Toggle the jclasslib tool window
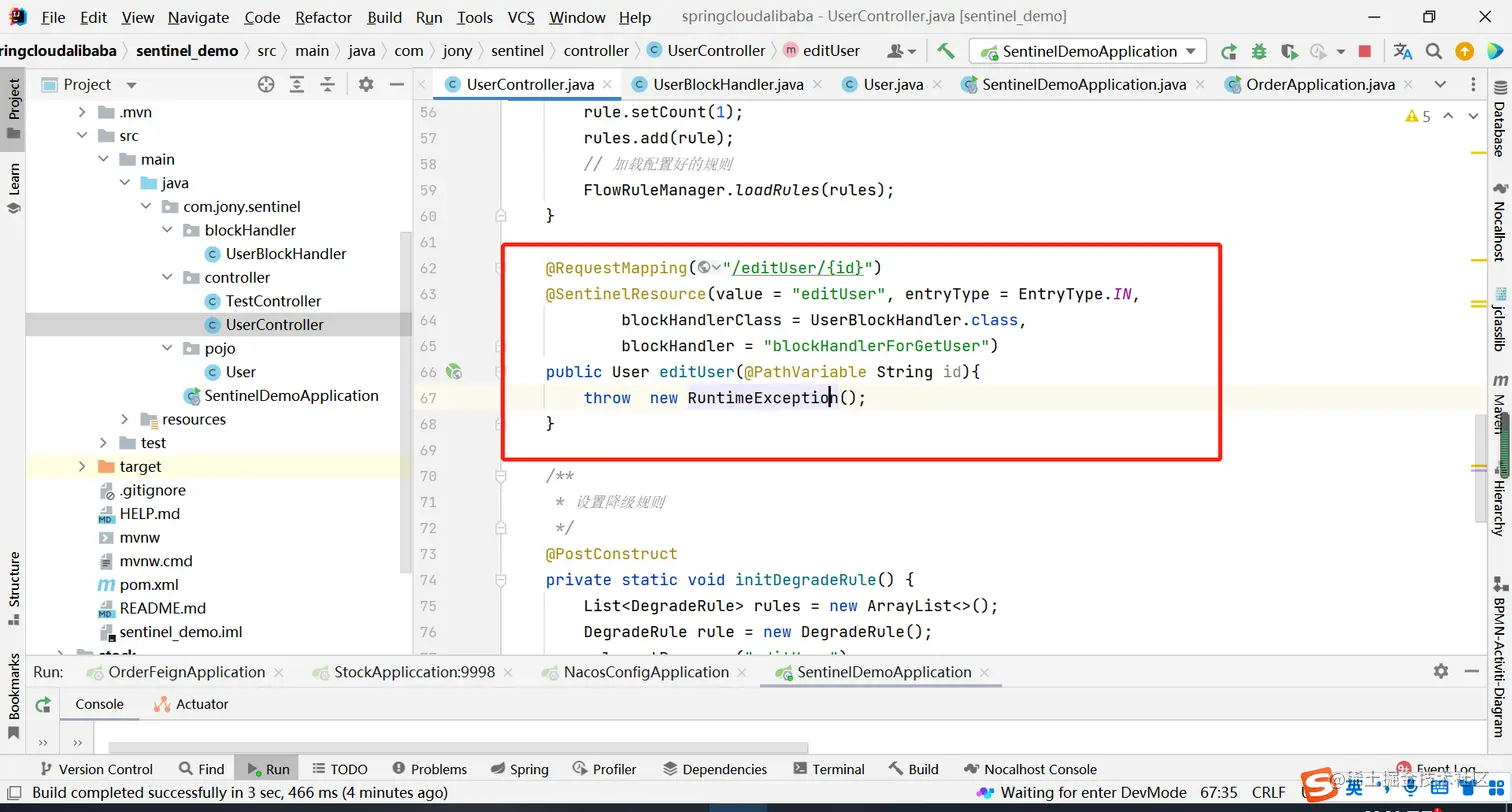1512x812 pixels. [1499, 319]
